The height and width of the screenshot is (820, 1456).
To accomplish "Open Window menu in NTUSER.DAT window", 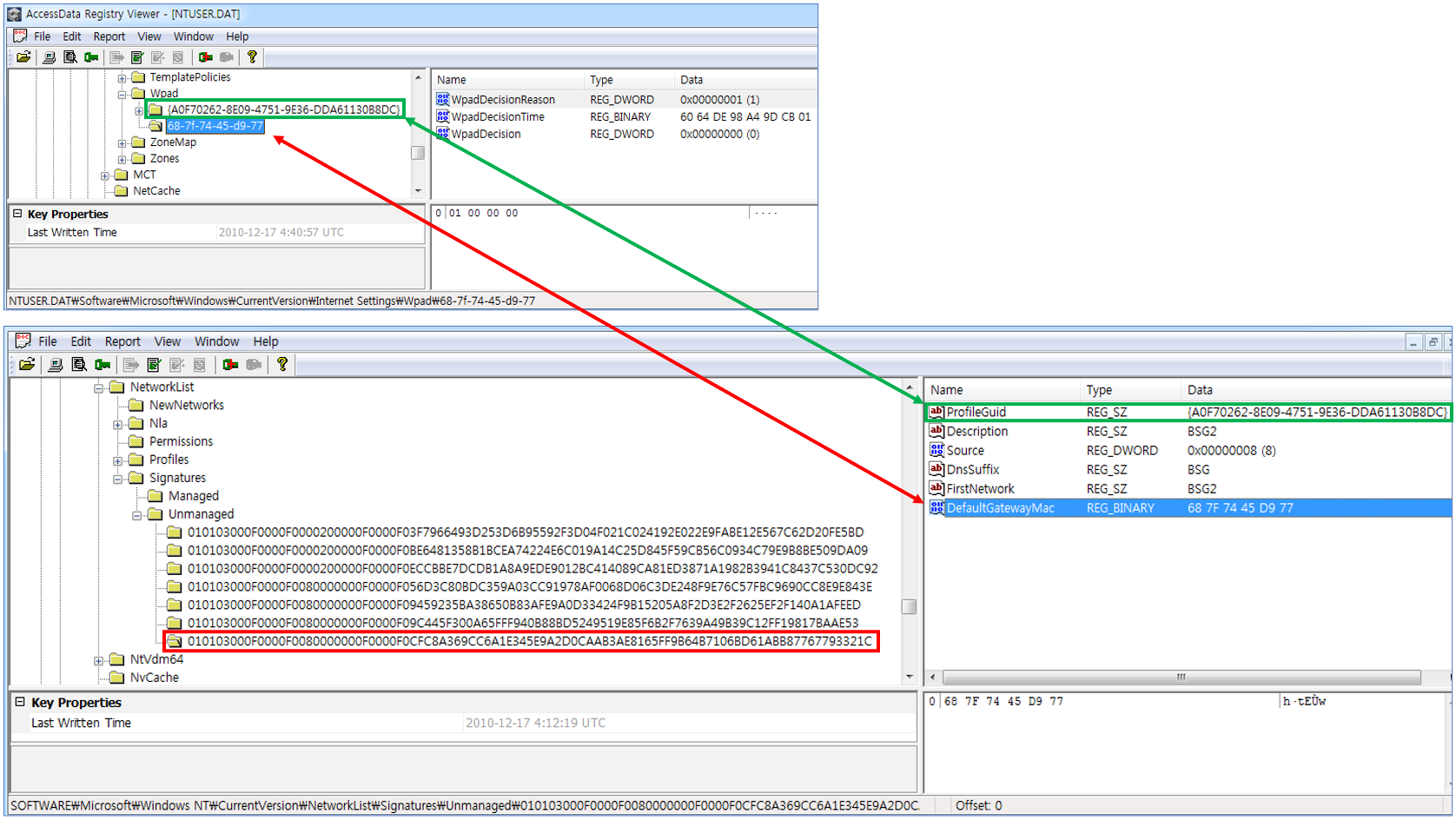I will [193, 36].
